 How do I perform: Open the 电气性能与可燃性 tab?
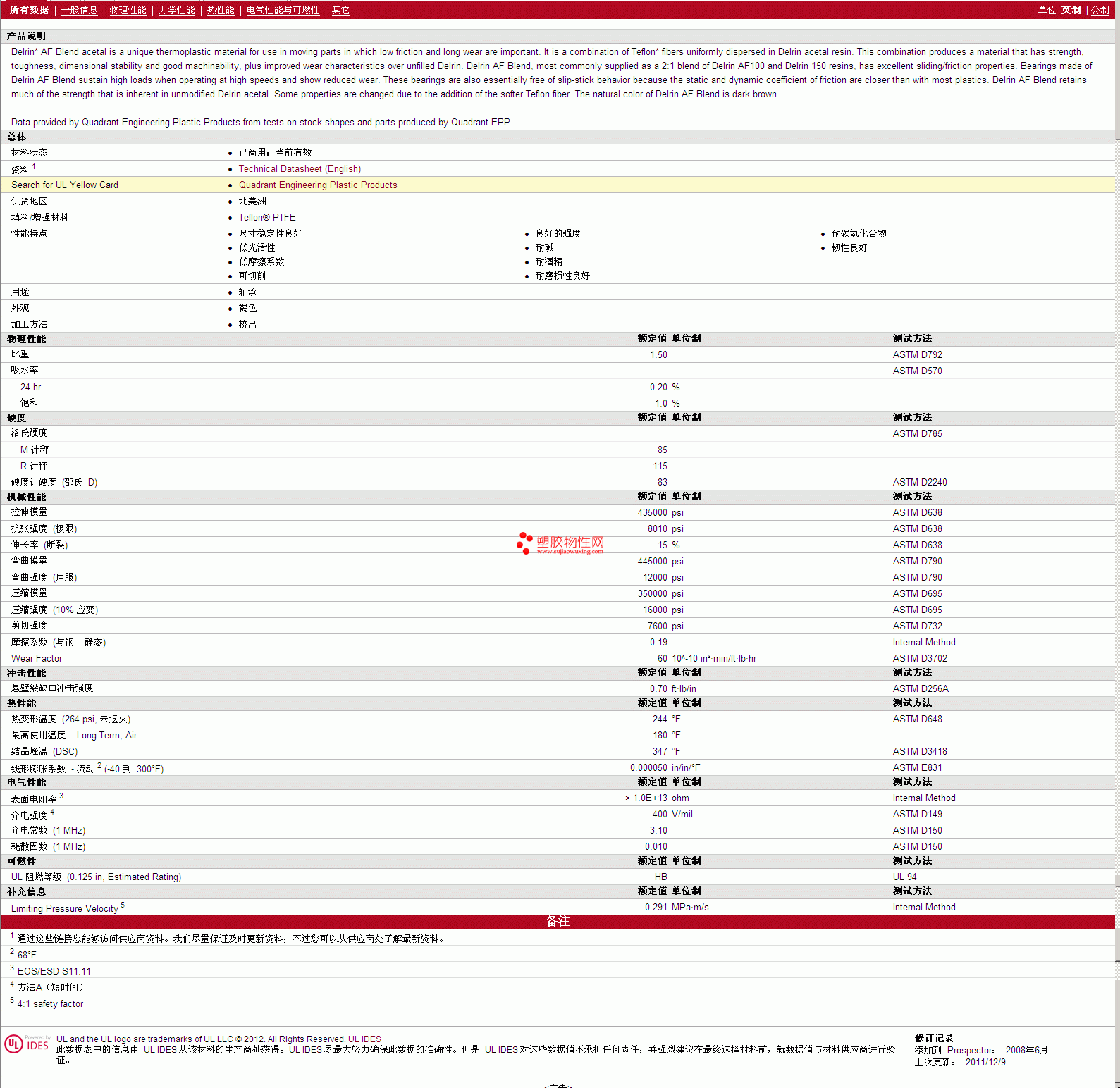(x=283, y=11)
